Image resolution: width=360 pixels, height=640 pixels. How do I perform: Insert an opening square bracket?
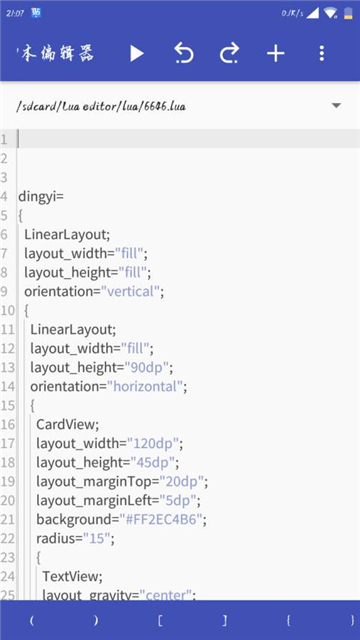tap(160, 620)
